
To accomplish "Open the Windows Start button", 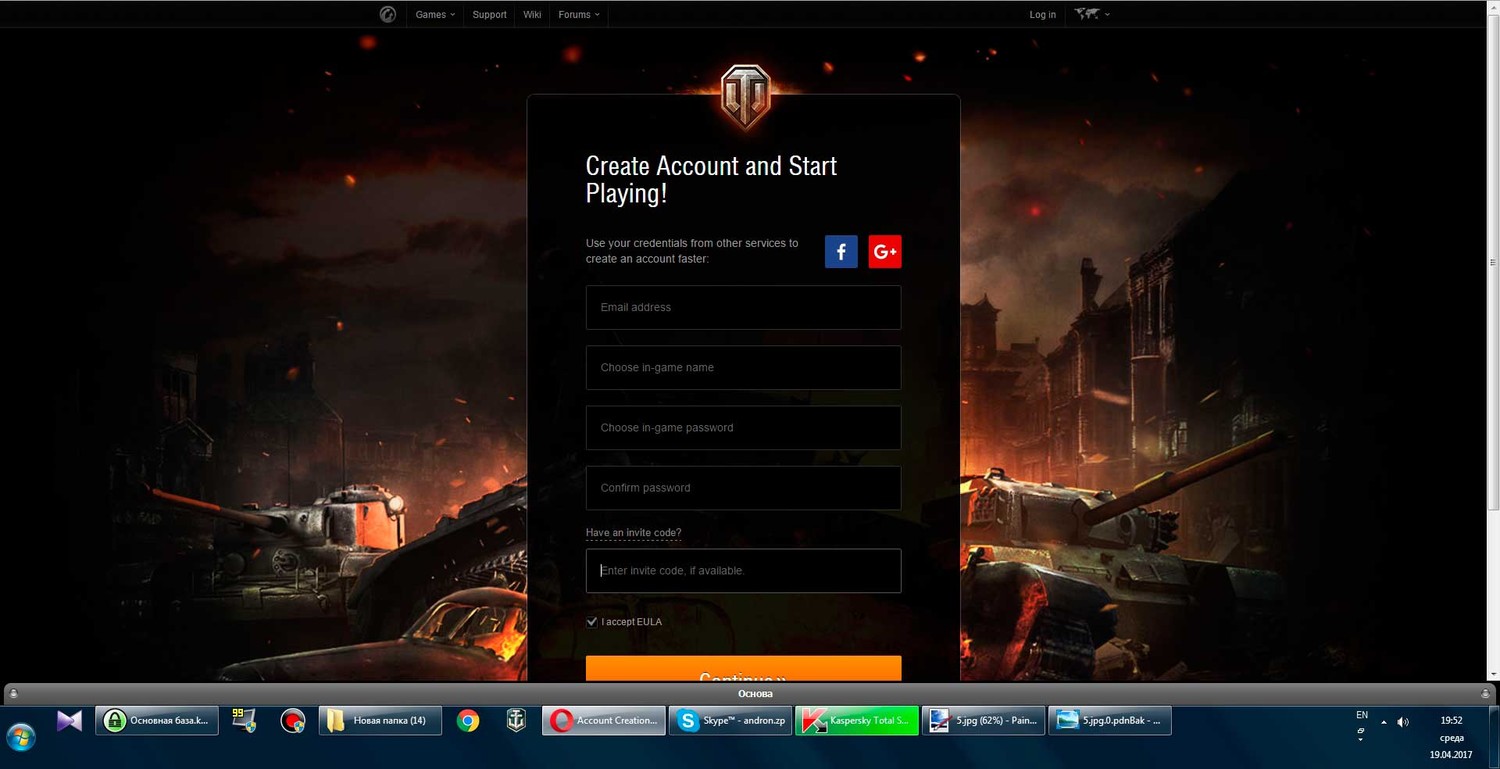I will pos(20,738).
